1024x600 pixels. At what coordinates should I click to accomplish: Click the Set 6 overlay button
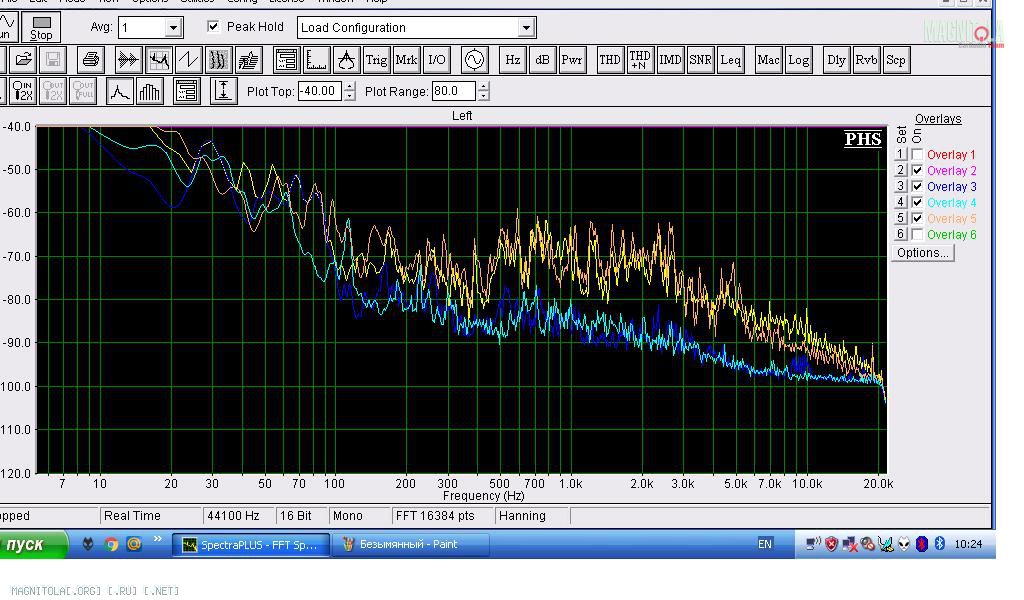901,234
